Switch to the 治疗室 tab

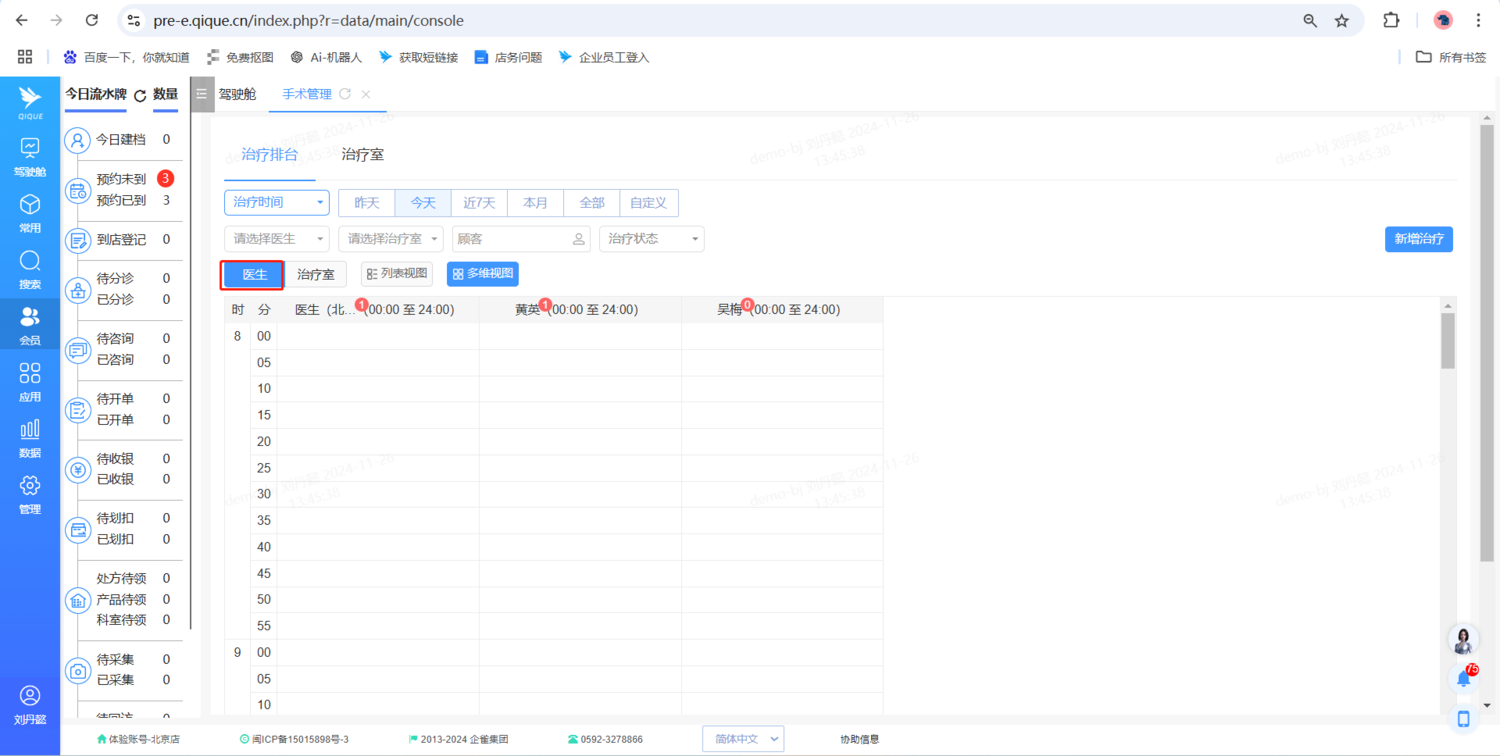tap(362, 155)
